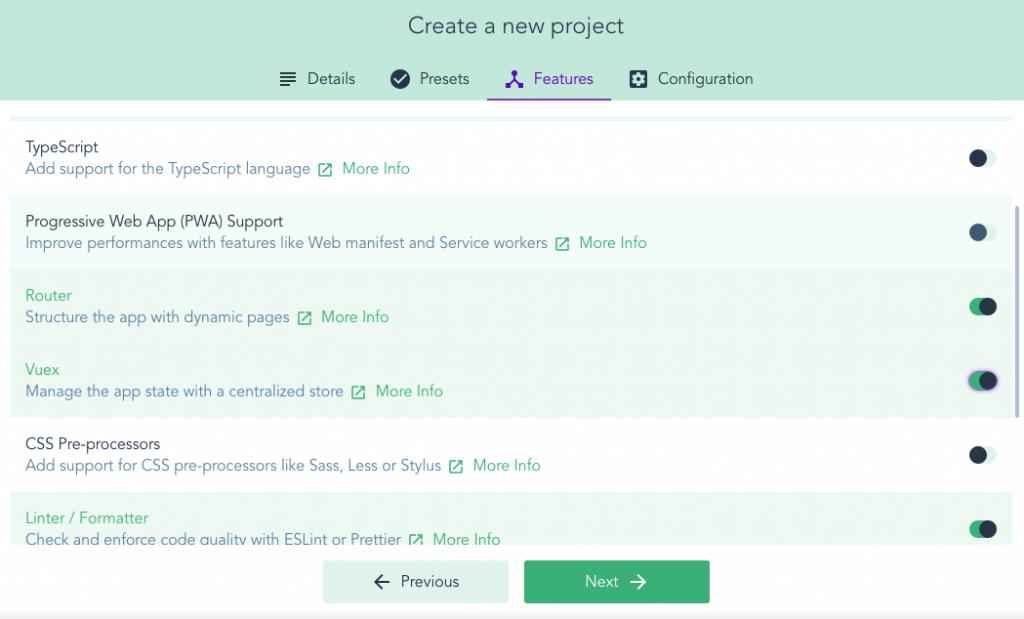Click the vertical scrollbar of features list
The height and width of the screenshot is (619, 1024).
tap(1017, 310)
